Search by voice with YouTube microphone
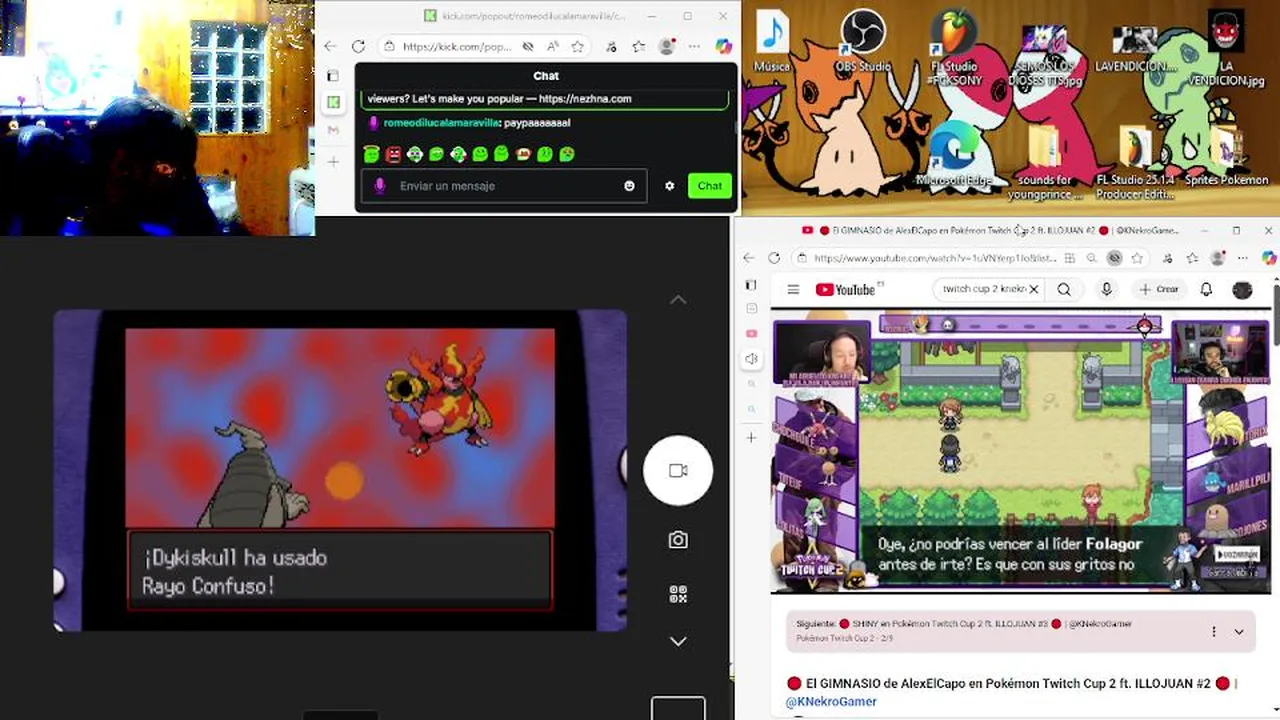The height and width of the screenshot is (720, 1280). [x=1106, y=289]
